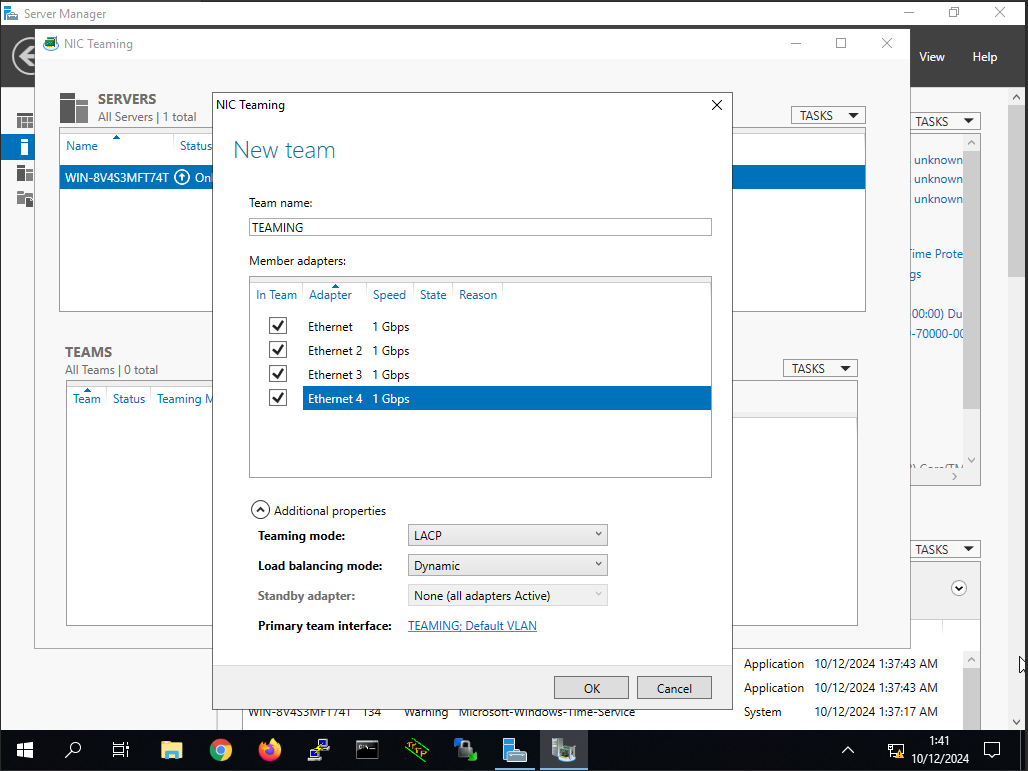Open the Help menu in Server Manager

click(984, 57)
